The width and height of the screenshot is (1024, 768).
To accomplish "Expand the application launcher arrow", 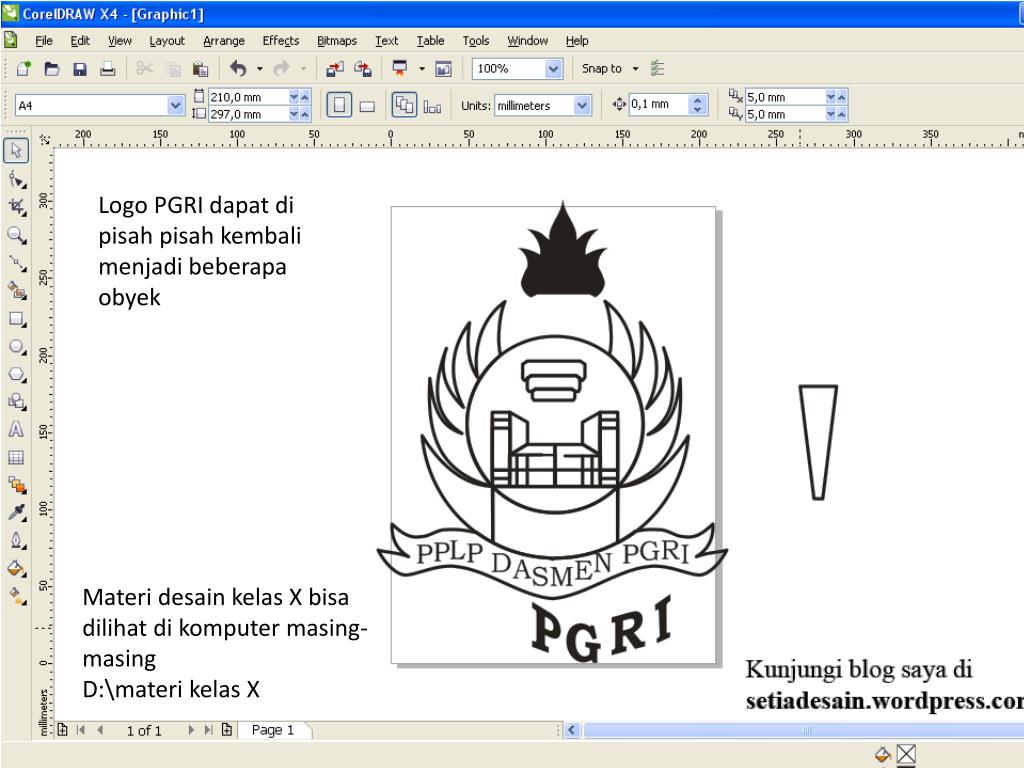I will tap(422, 69).
